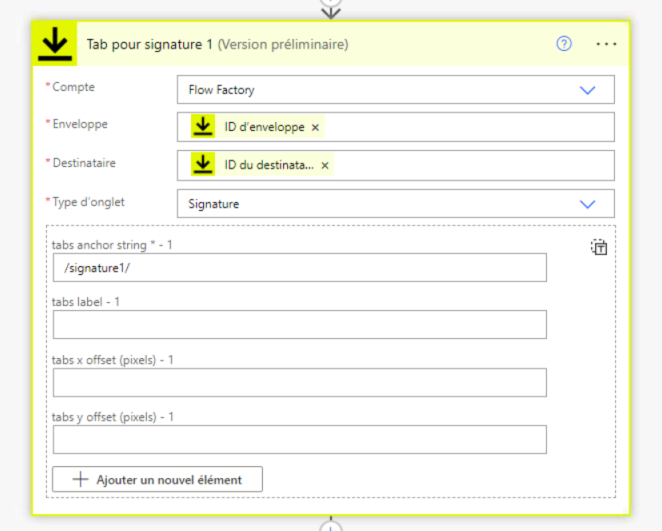Click the DocuSign icon in the Destinataire token

pyautogui.click(x=204, y=165)
